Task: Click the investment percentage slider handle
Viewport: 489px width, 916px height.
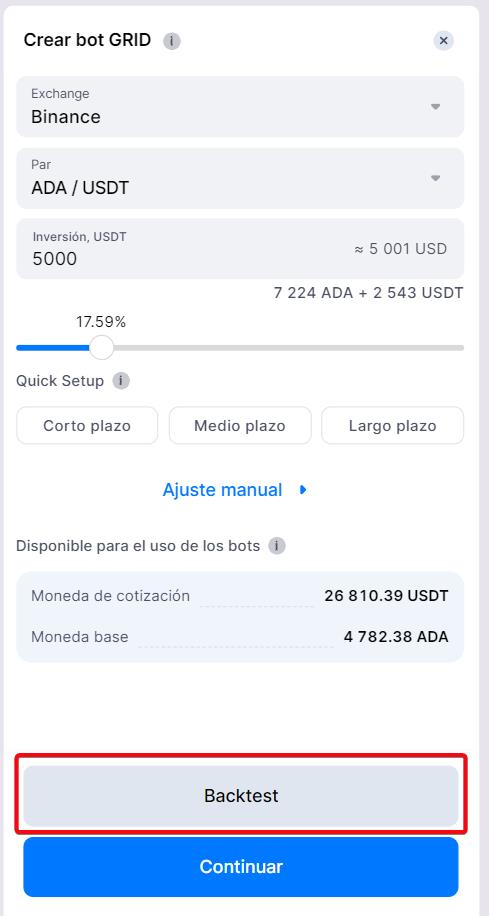Action: point(102,348)
